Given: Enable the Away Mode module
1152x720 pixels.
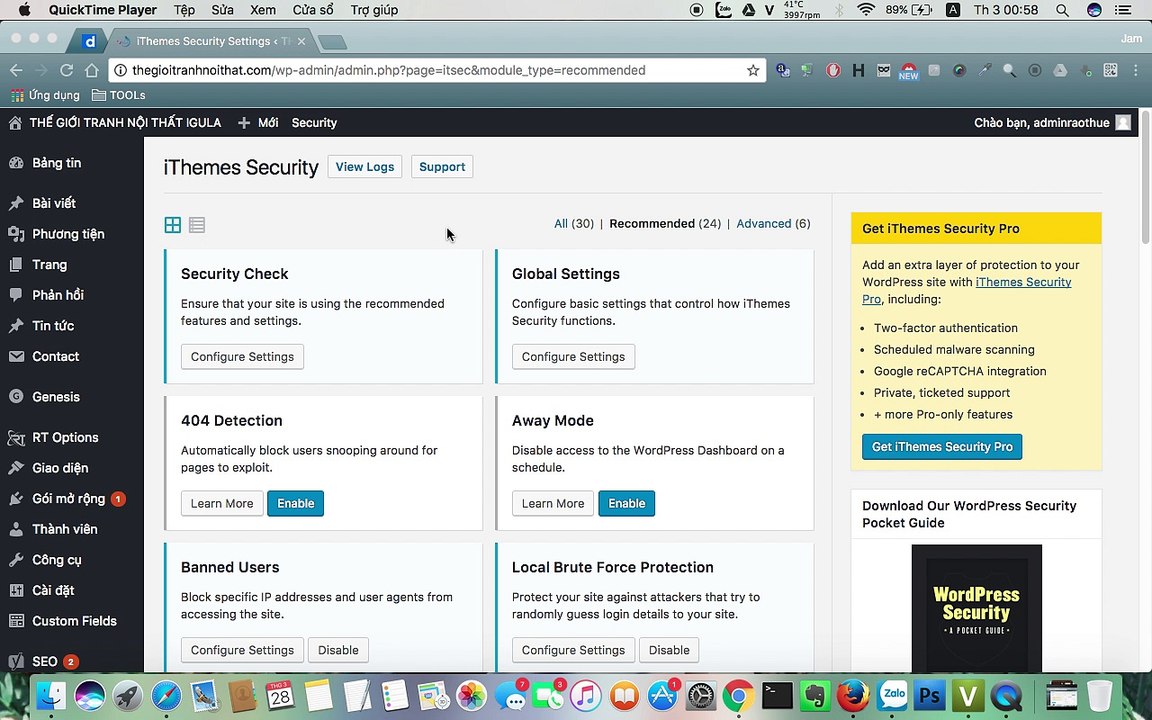Looking at the screenshot, I should [x=627, y=503].
